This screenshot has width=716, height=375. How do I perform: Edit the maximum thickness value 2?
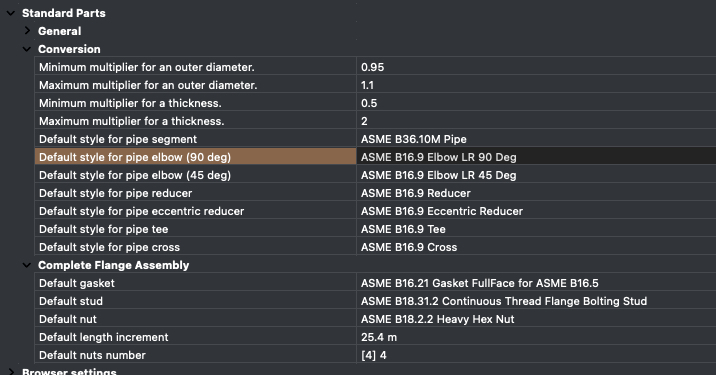coord(536,121)
